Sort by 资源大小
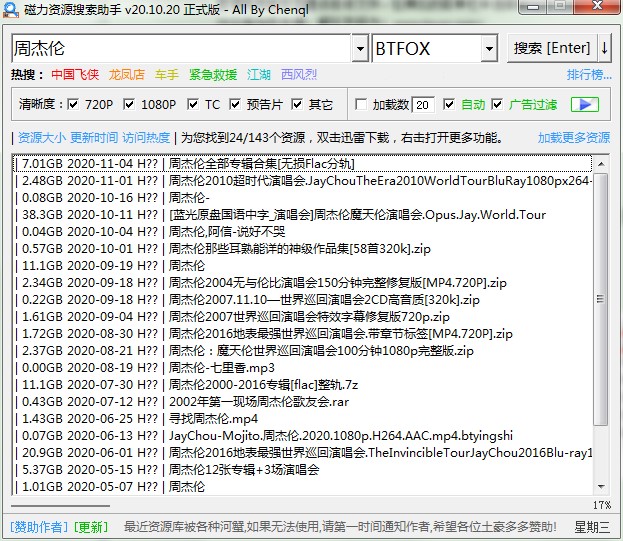623x541 pixels. pyautogui.click(x=42, y=138)
